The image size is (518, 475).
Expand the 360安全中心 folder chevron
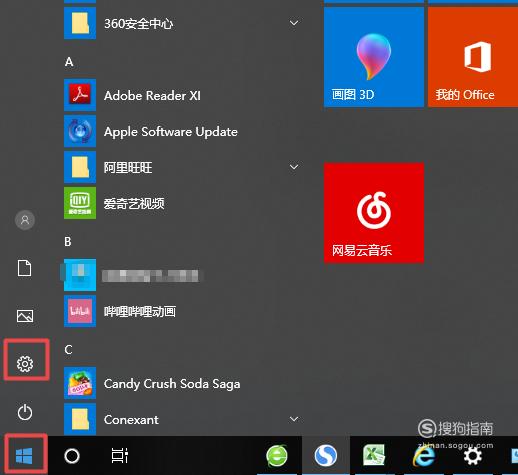click(294, 23)
